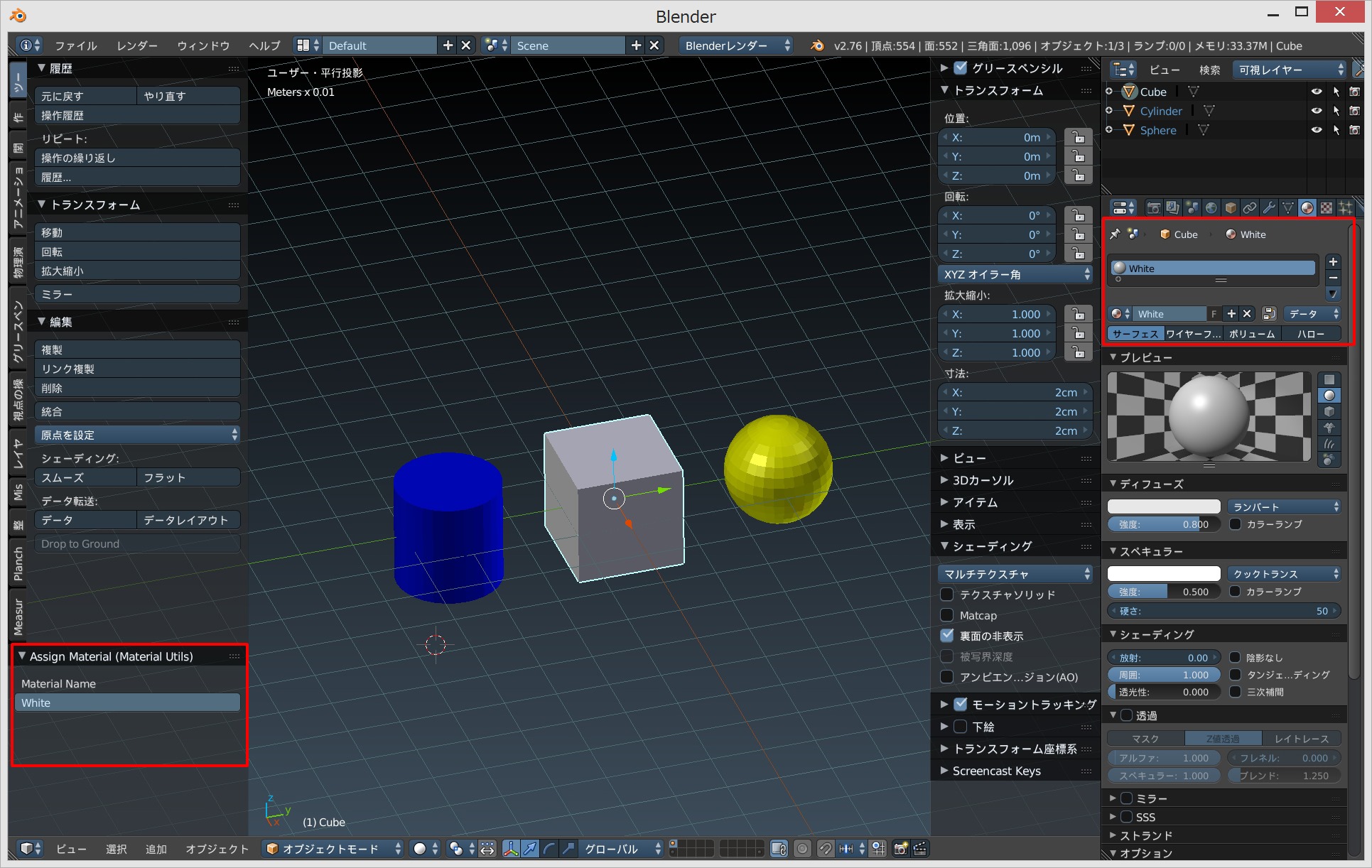The width and height of the screenshot is (1372, 868).
Task: Open the XYZ オイラー角 rotation mode dropdown
Action: click(1015, 274)
